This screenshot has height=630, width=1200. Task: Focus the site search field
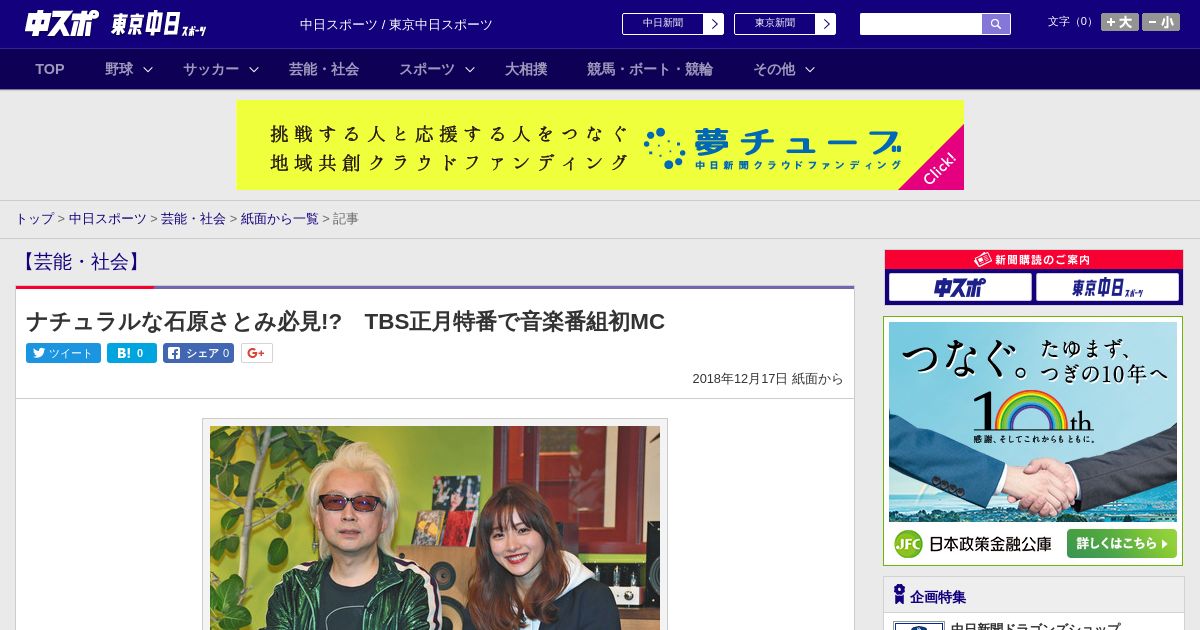(921, 24)
